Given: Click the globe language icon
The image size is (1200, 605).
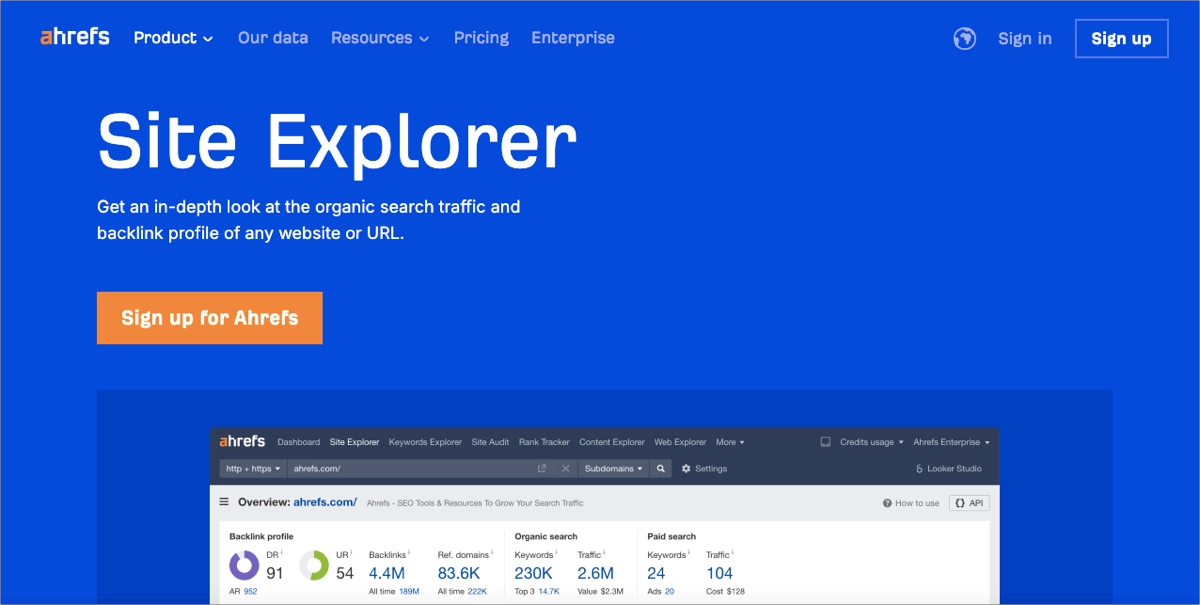Looking at the screenshot, I should [964, 38].
